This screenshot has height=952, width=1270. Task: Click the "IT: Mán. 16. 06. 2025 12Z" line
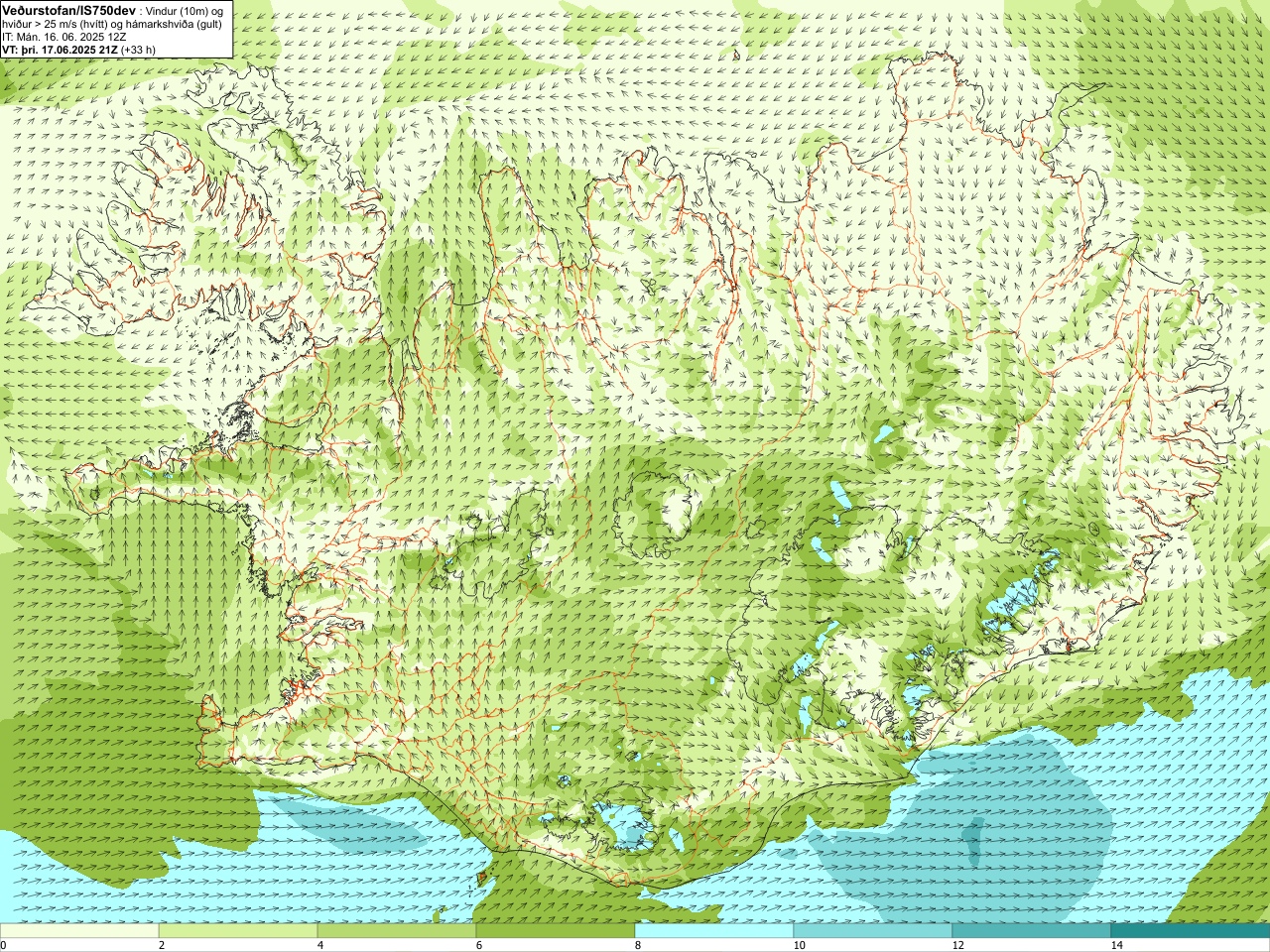tap(63, 37)
